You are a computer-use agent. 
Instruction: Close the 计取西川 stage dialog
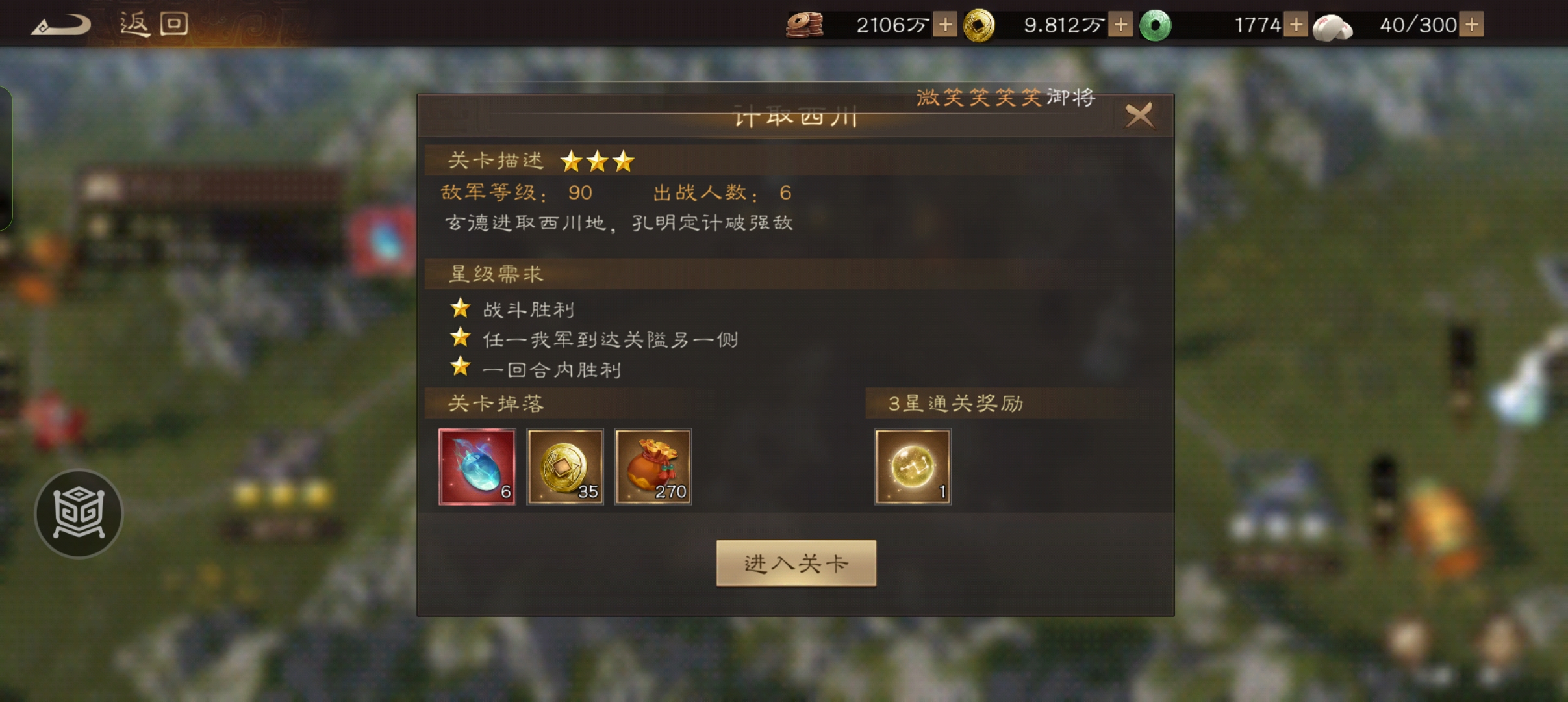(1139, 116)
